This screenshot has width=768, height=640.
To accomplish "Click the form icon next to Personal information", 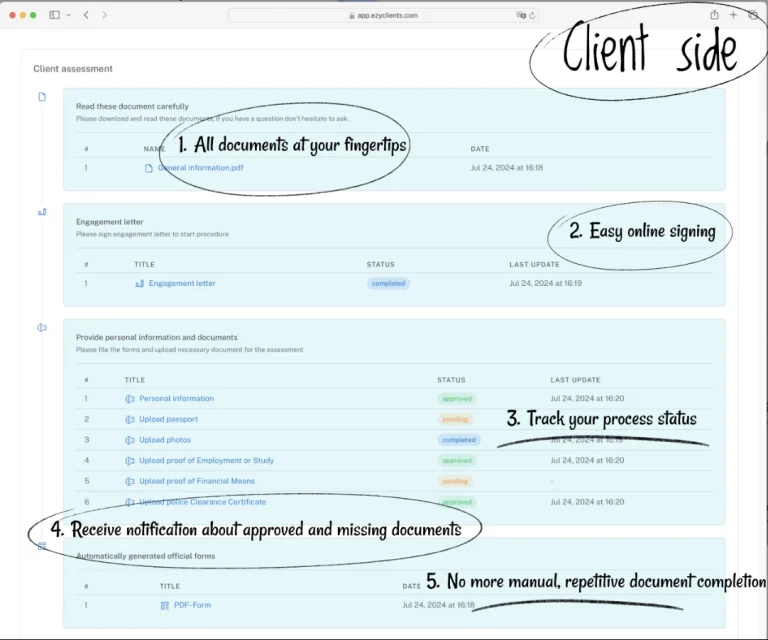I will click(x=130, y=399).
